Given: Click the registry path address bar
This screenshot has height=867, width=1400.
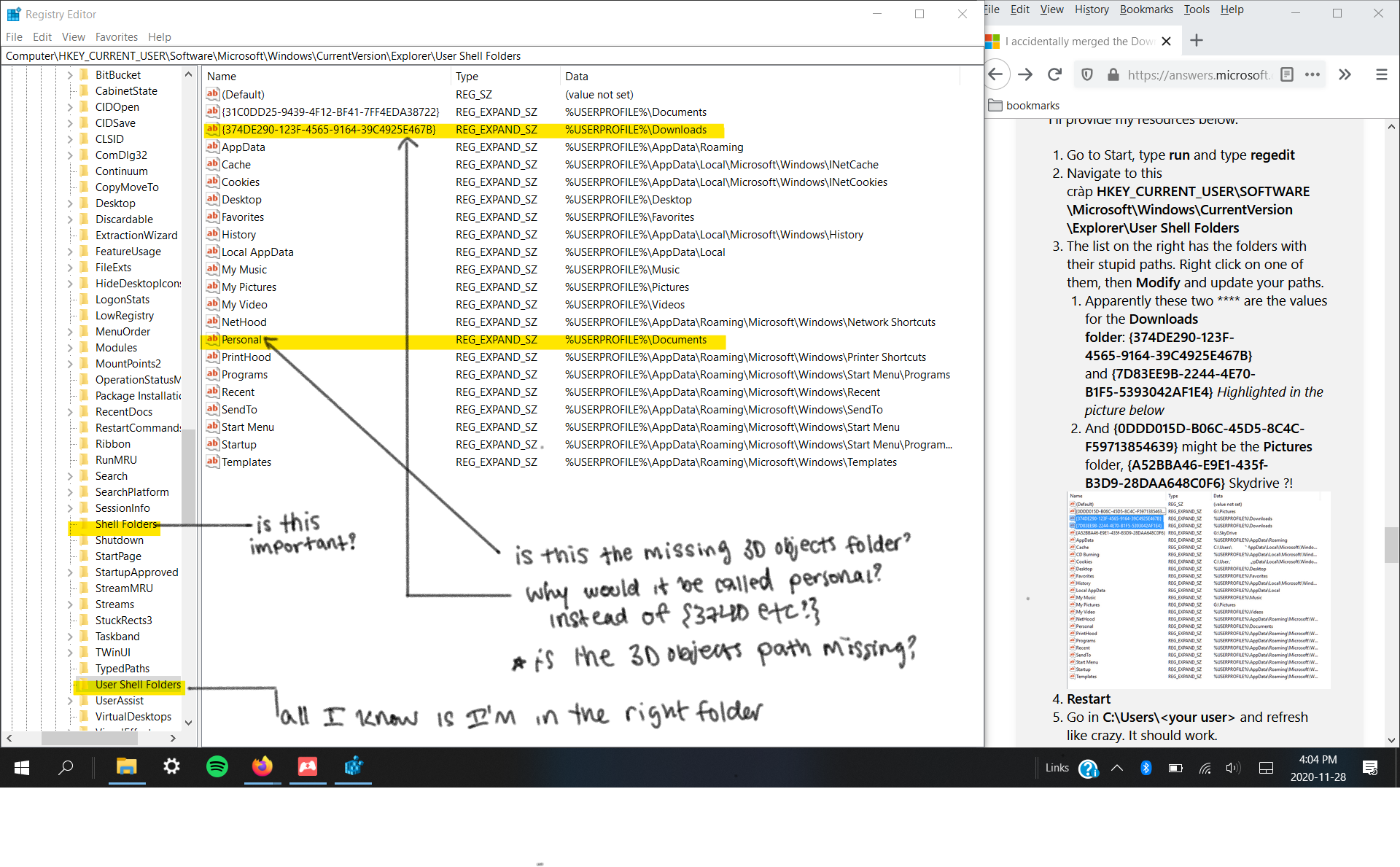Looking at the screenshot, I should (x=492, y=56).
